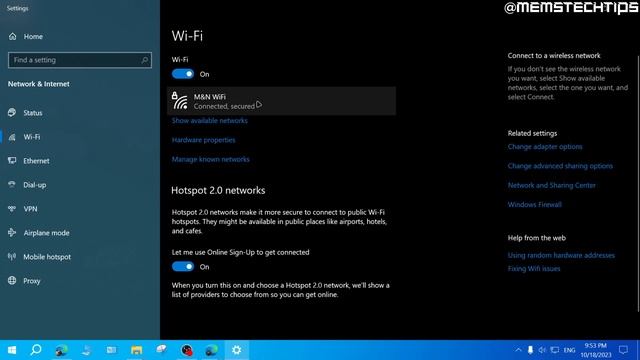This screenshot has height=360, width=640.
Task: Select the M&N WiFi connected network
Action: click(x=281, y=101)
